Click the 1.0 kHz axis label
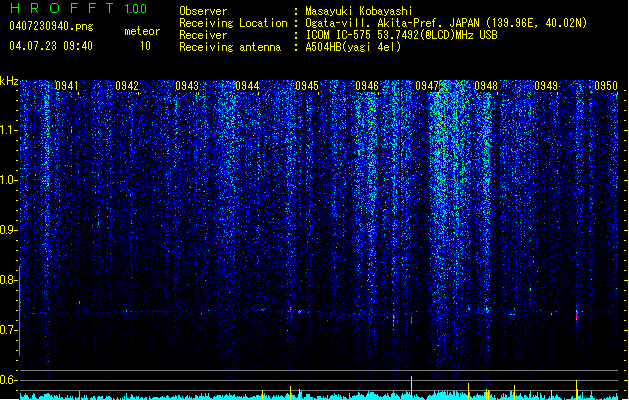This screenshot has width=629, height=400. point(9,180)
